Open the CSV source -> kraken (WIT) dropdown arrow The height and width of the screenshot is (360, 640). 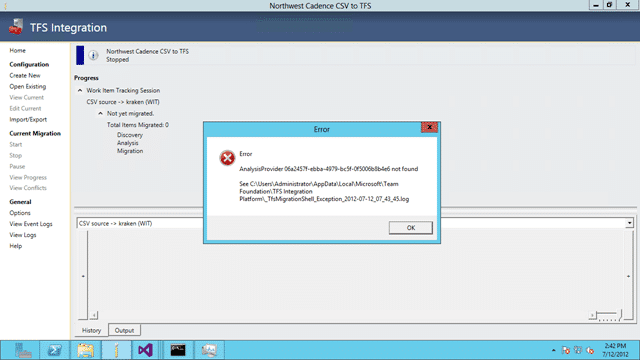[629, 223]
